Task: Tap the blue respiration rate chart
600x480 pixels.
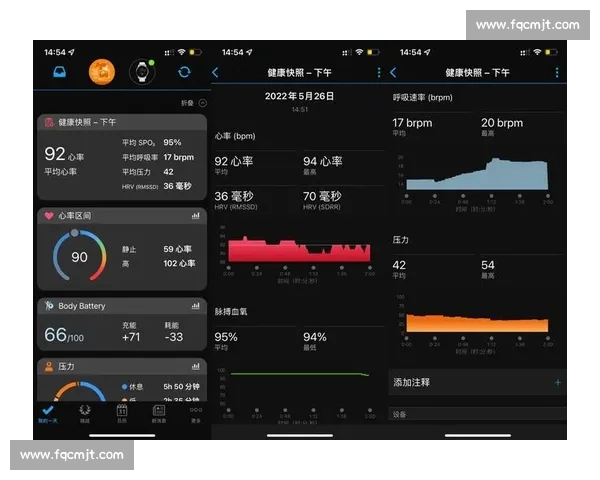Action: click(x=477, y=174)
